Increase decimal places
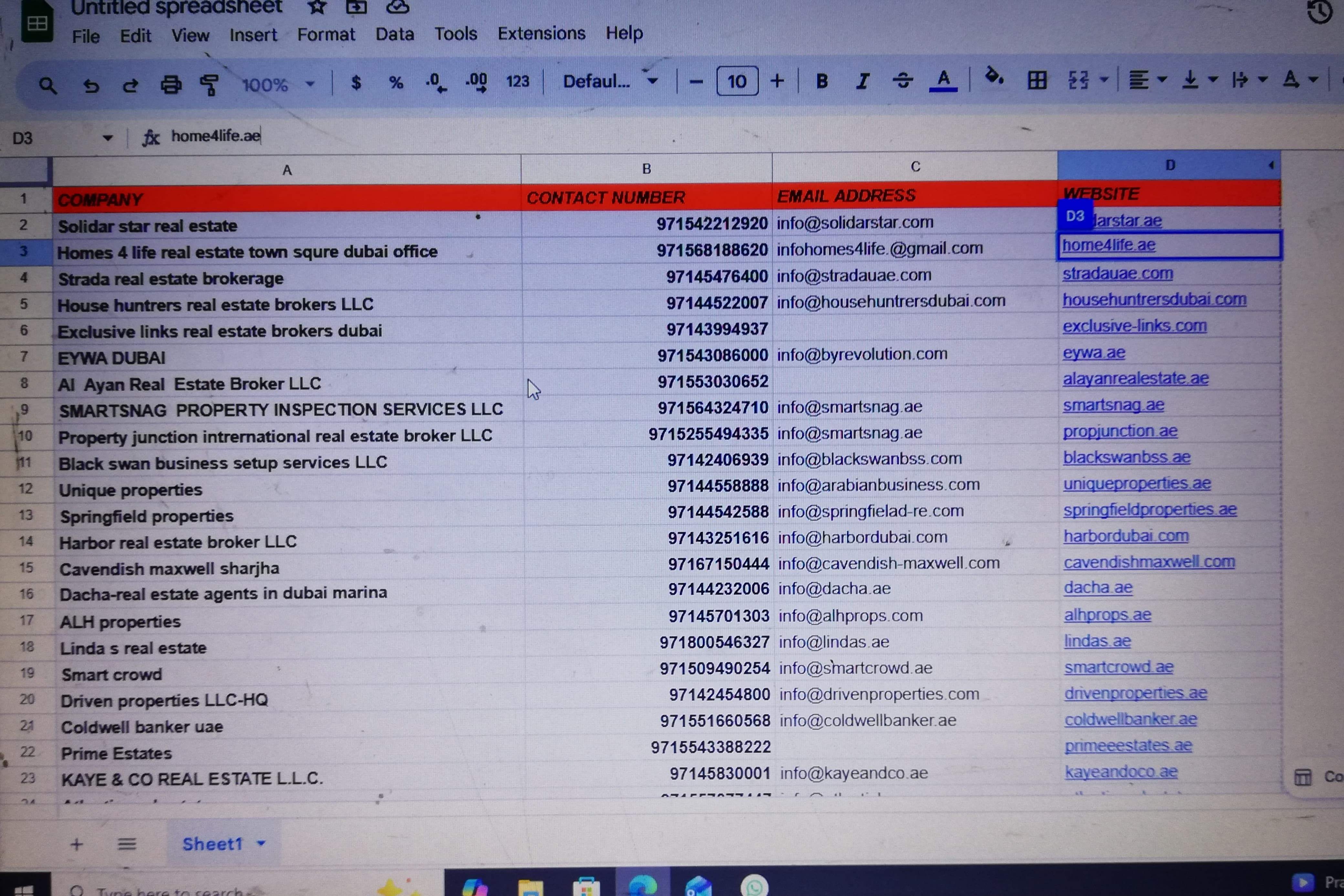The image size is (1344, 896). 476,82
